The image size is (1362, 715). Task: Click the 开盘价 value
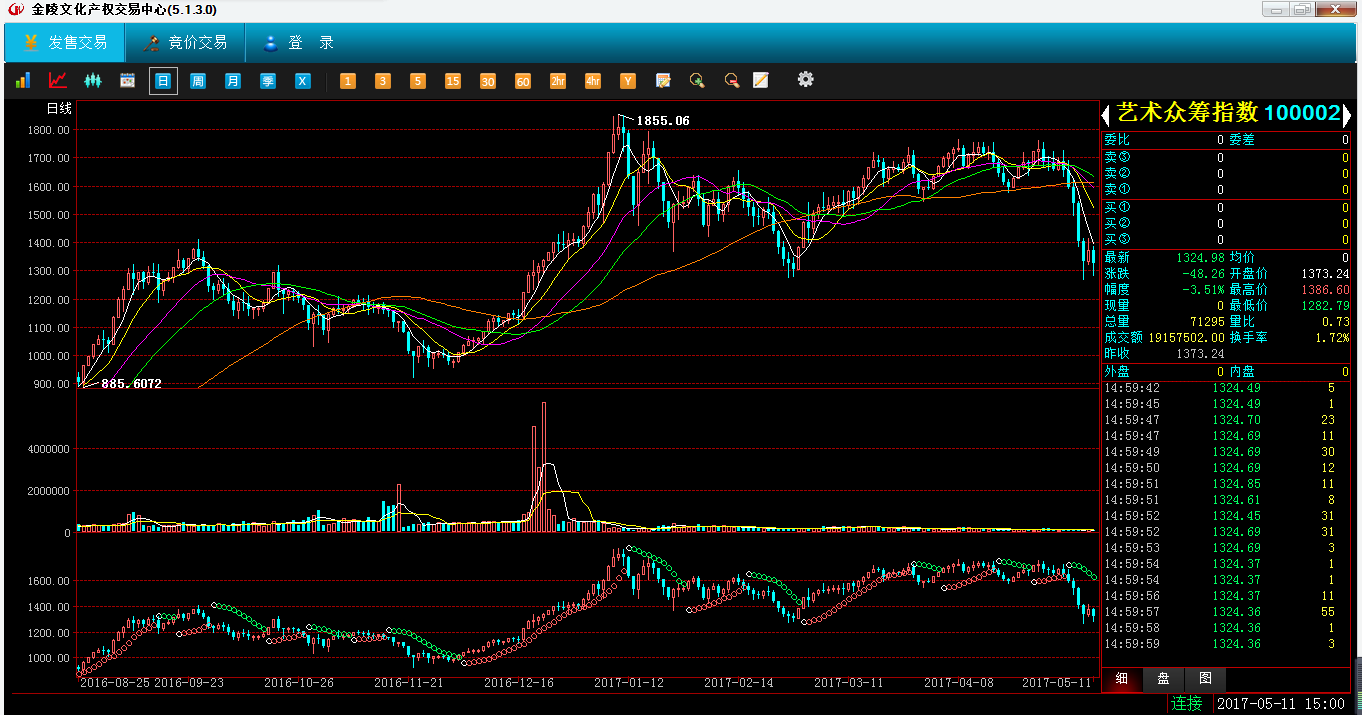coord(1325,273)
